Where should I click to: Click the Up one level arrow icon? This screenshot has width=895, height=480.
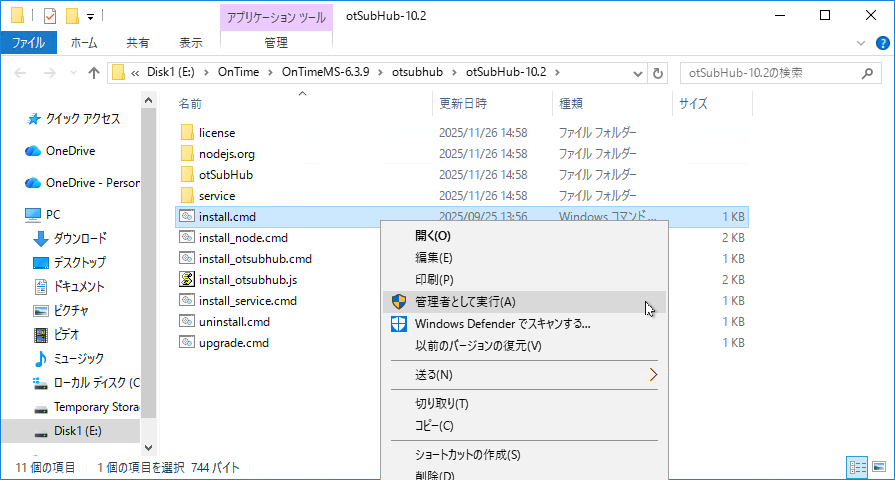93,73
